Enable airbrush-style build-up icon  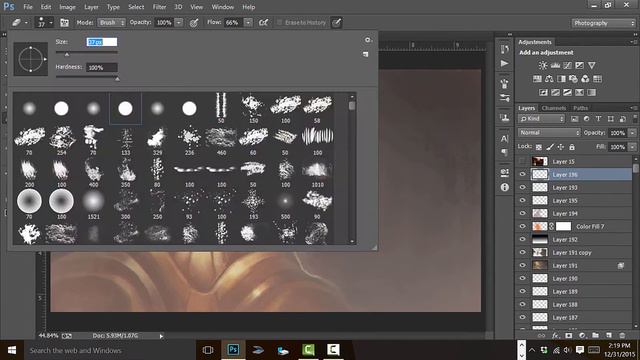click(264, 23)
